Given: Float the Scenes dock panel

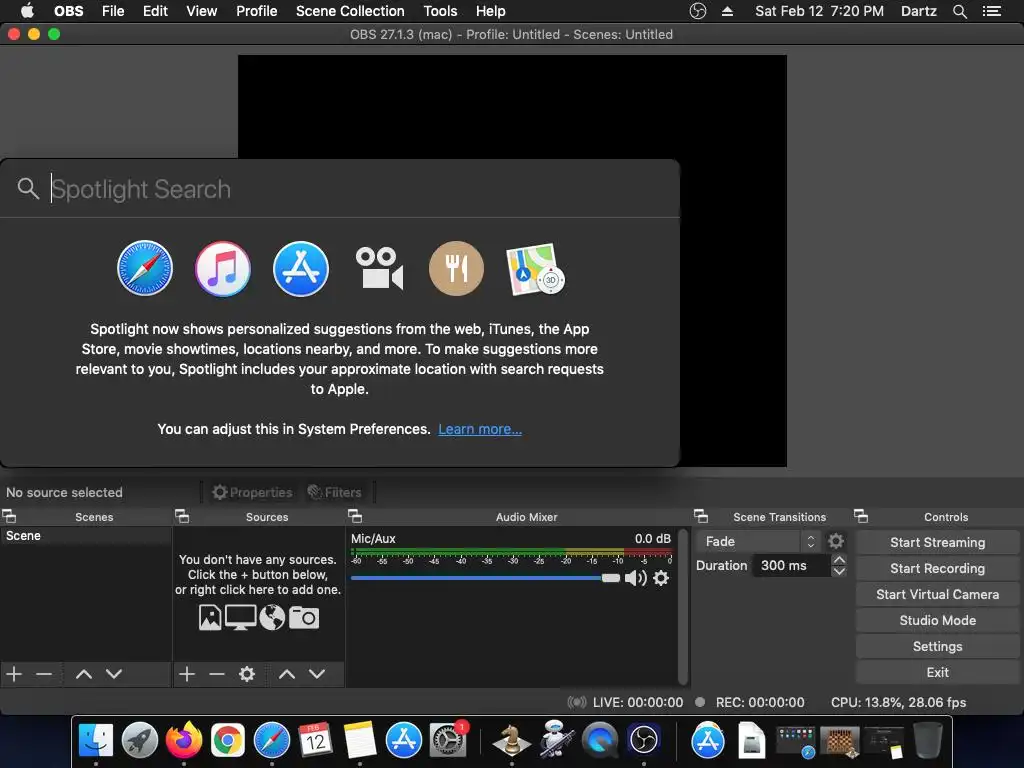Looking at the screenshot, I should (9, 516).
